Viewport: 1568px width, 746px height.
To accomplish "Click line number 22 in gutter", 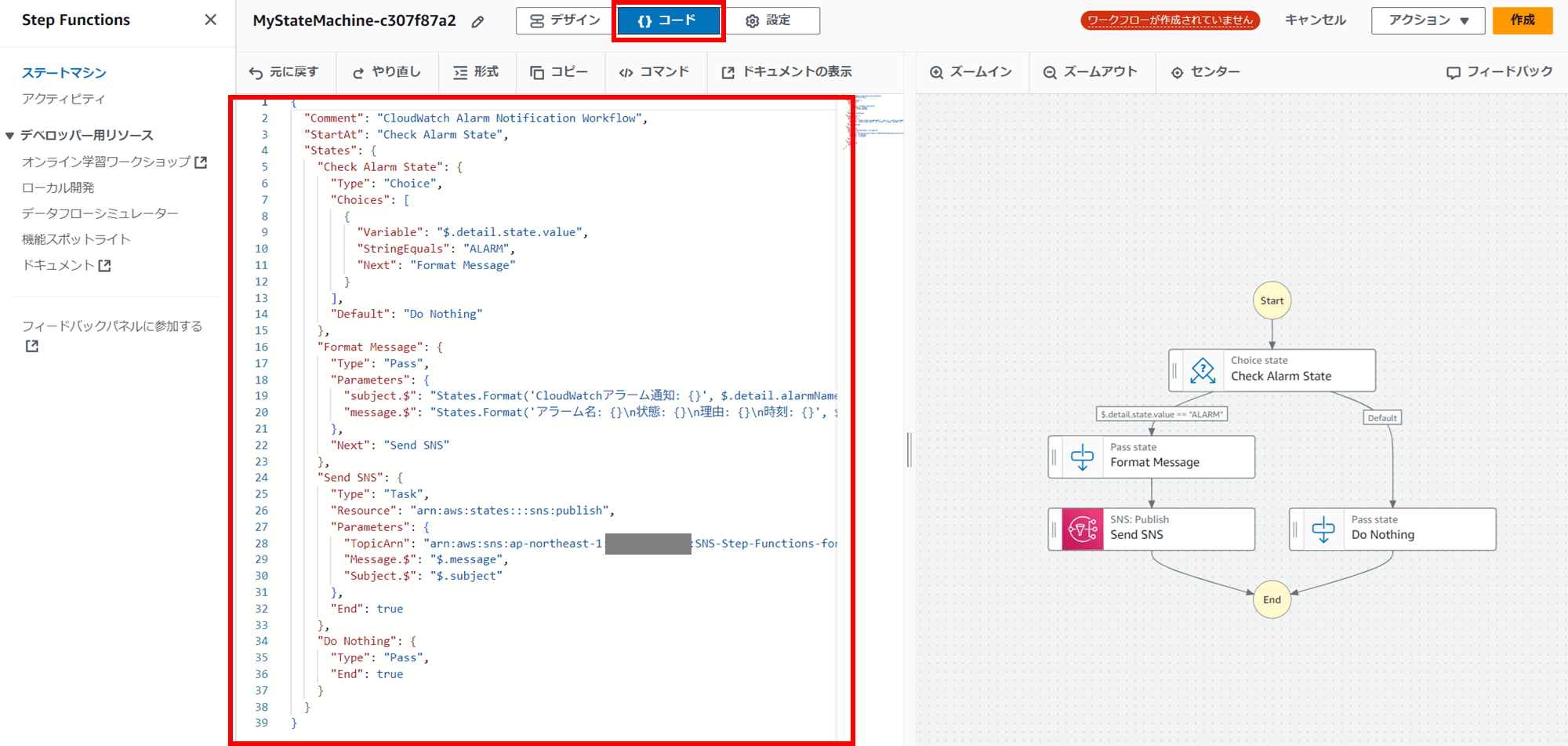I will 261,445.
